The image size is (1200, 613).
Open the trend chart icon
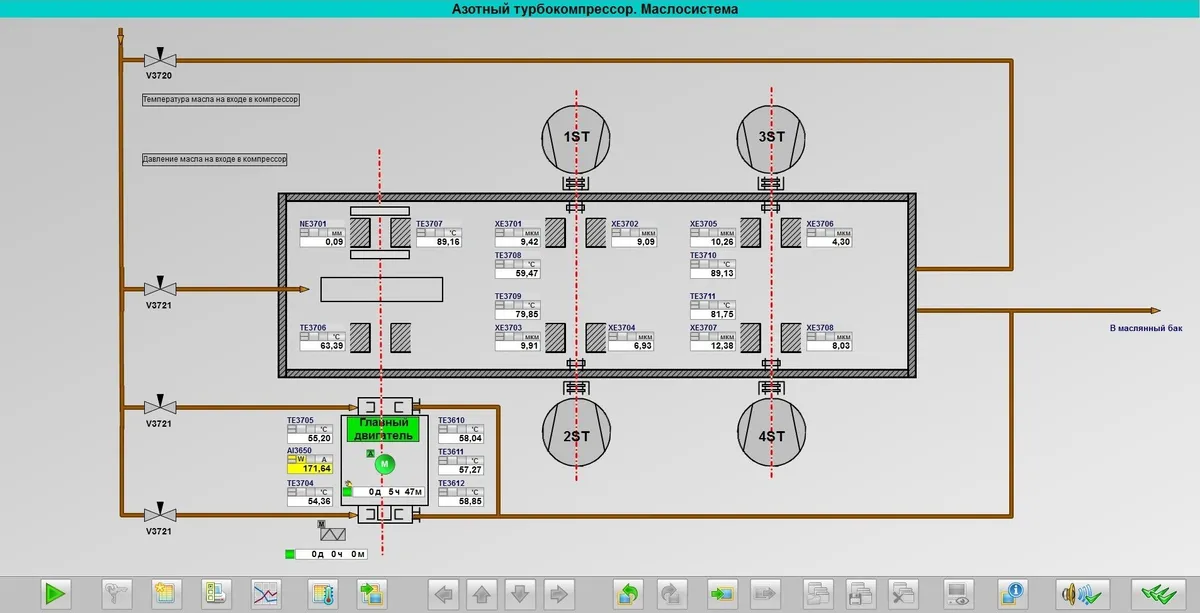(x=265, y=594)
